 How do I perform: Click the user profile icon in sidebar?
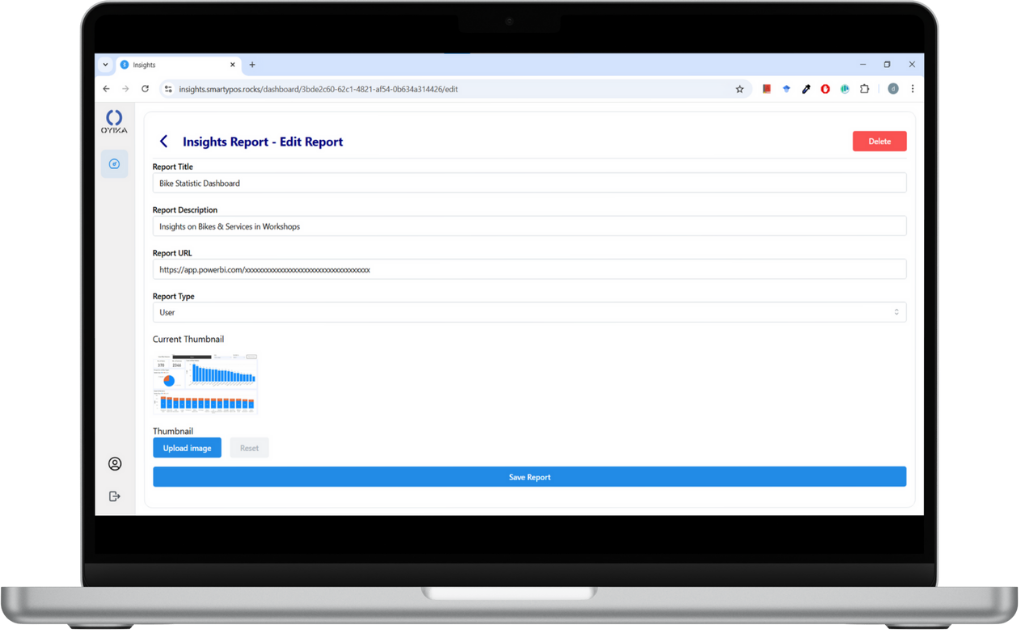[x=115, y=464]
